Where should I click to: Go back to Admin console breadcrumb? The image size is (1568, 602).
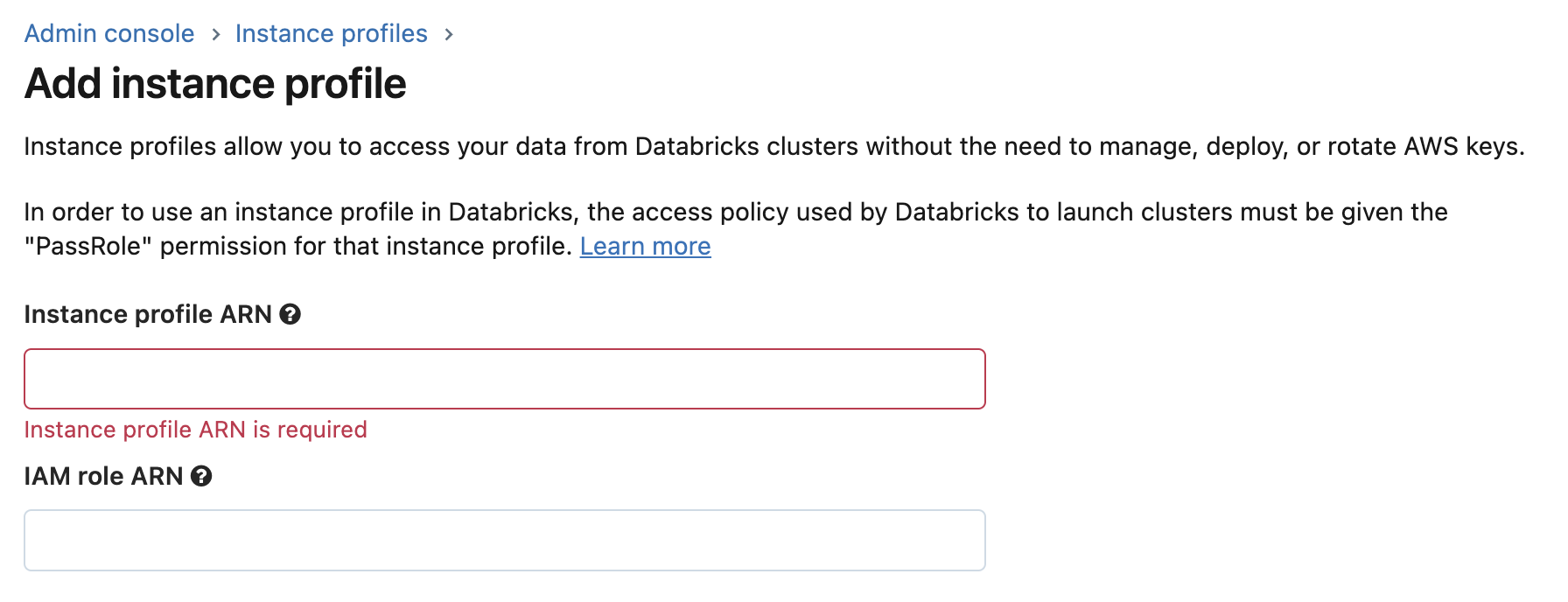coord(109,33)
